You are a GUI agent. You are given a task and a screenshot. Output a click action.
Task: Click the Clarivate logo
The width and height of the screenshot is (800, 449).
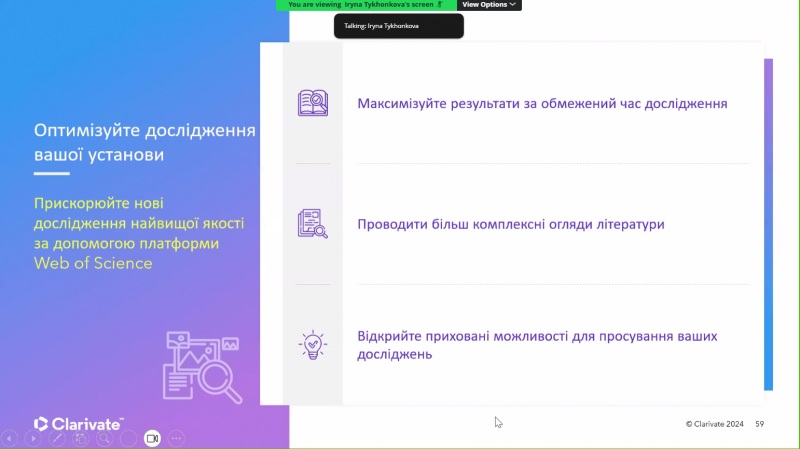point(79,424)
